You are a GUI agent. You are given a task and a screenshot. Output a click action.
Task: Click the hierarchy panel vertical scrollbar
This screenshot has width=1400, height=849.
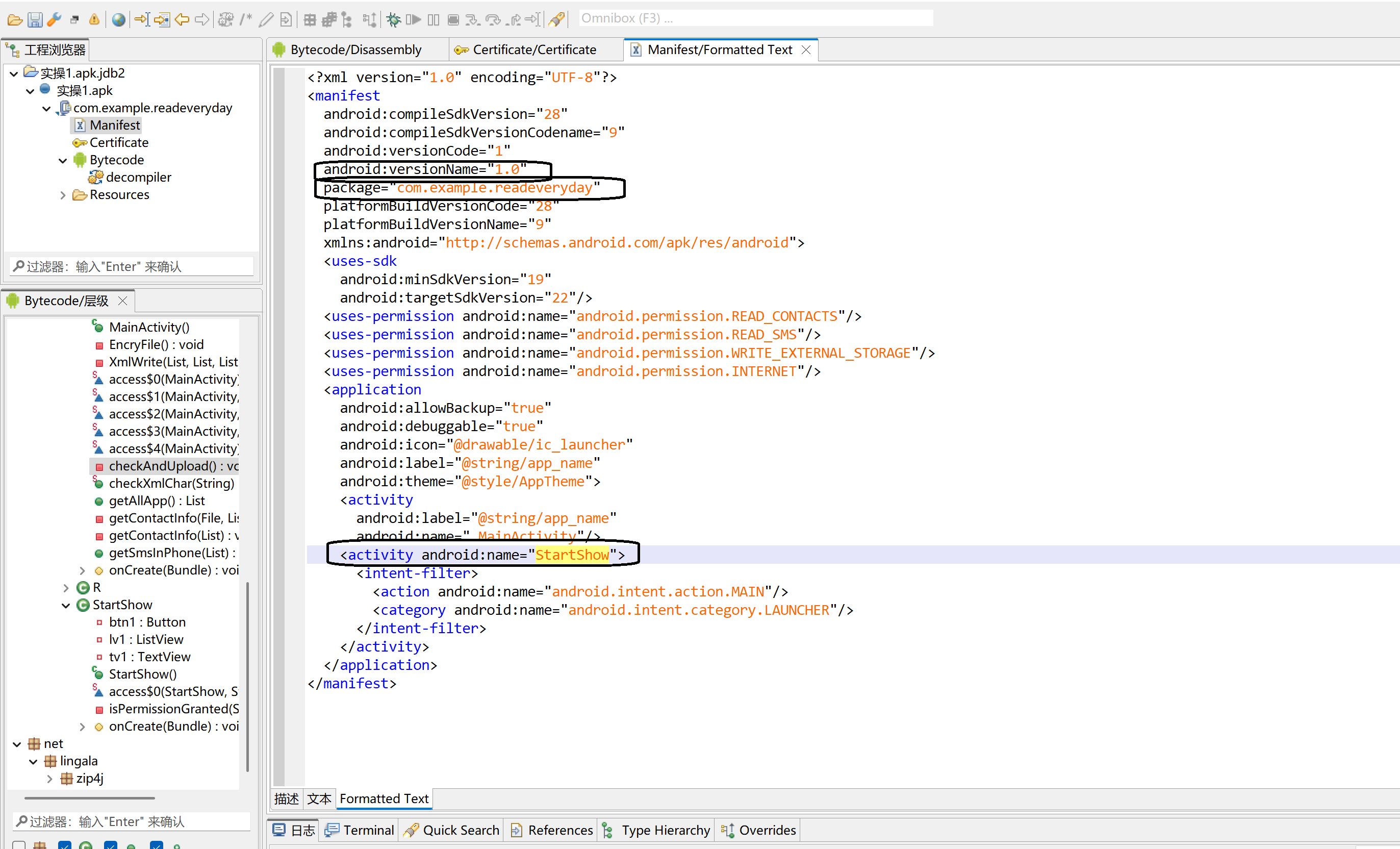(x=248, y=675)
